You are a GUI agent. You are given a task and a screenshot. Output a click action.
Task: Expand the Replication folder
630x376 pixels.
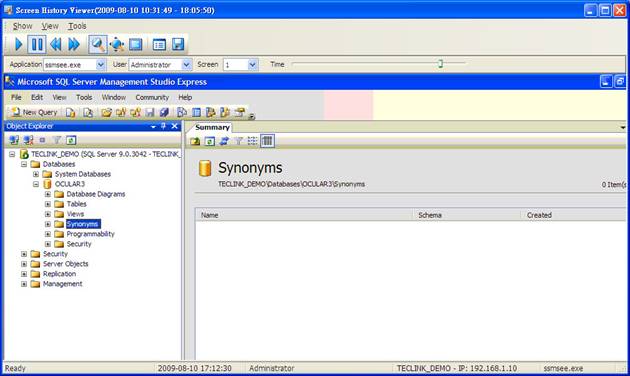coord(24,274)
